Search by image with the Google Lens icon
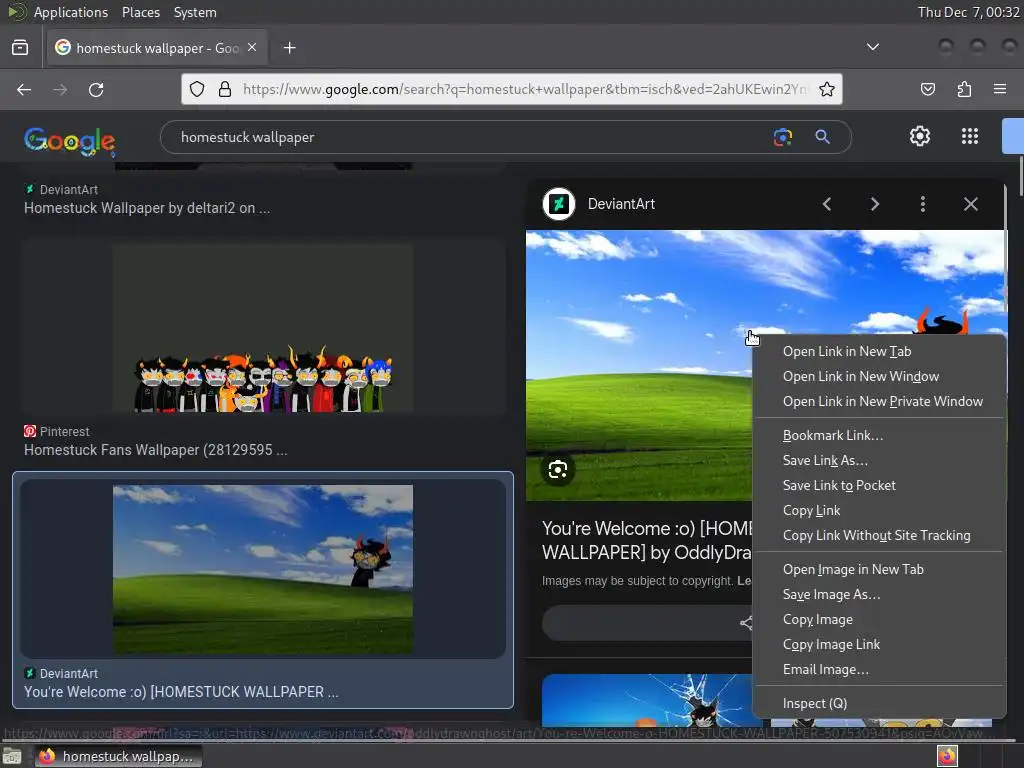Image resolution: width=1024 pixels, height=768 pixels. click(x=782, y=137)
